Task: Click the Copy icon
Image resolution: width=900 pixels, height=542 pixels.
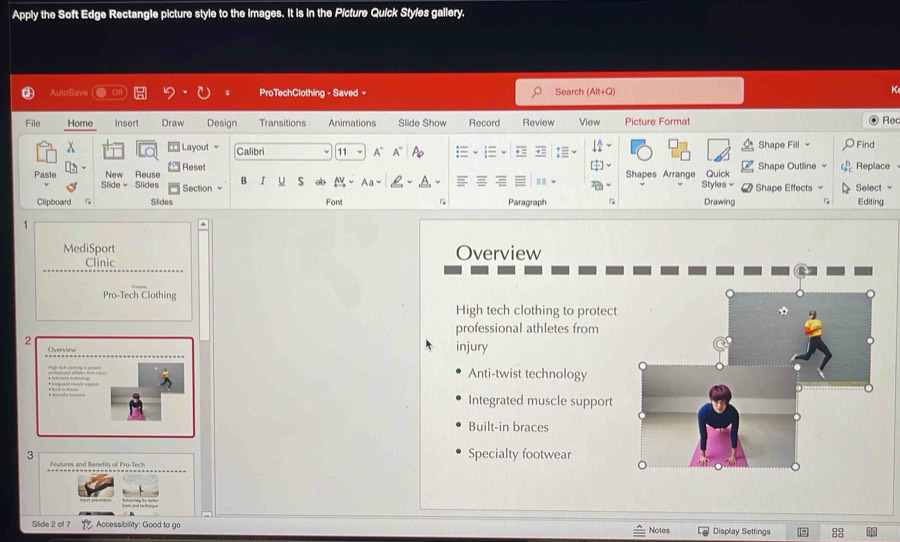Action: [x=71, y=168]
